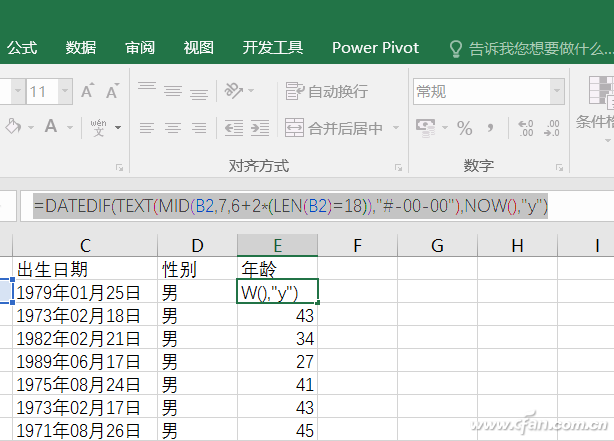The image size is (614, 441).
Task: Open the merge and center dropdown arrow
Action: pos(395,128)
